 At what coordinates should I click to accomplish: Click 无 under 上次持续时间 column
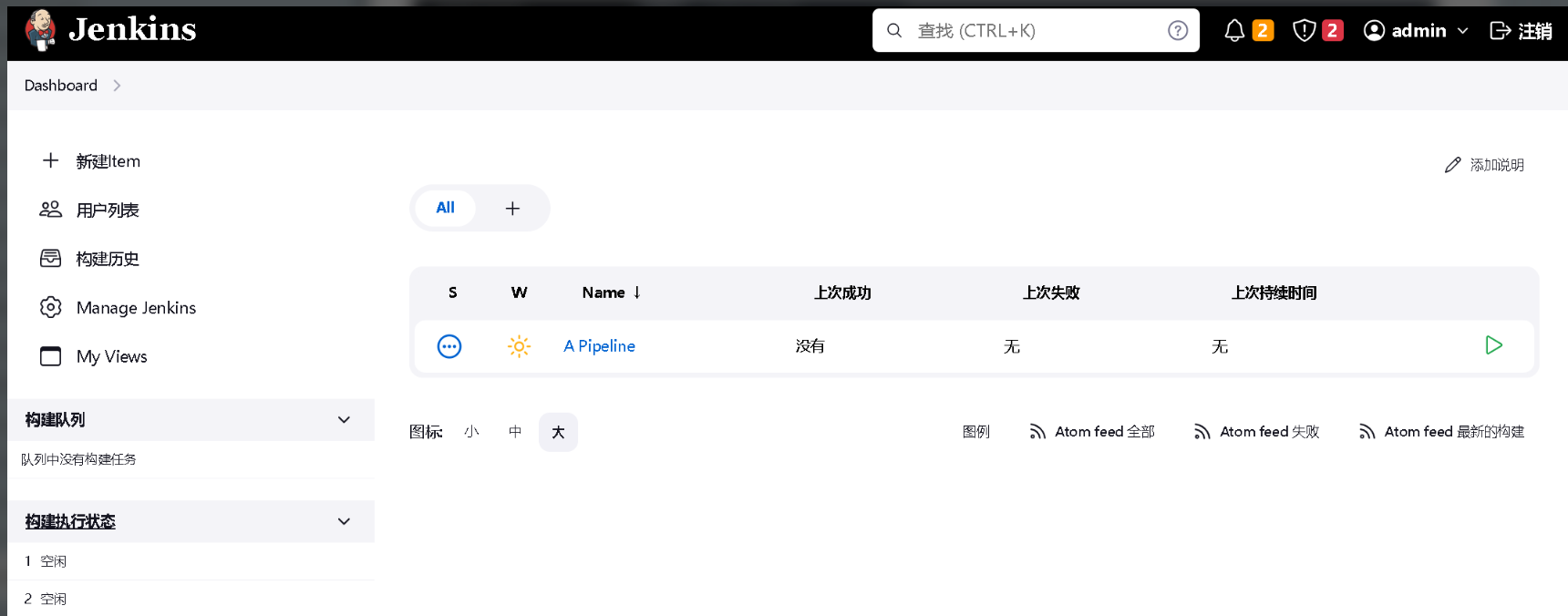tap(1219, 346)
